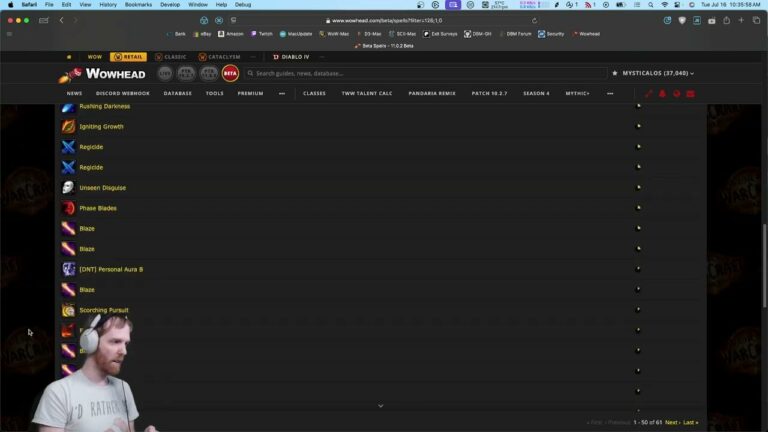768x432 pixels.
Task: Click the red bell notifications icon
Action: tap(662, 94)
